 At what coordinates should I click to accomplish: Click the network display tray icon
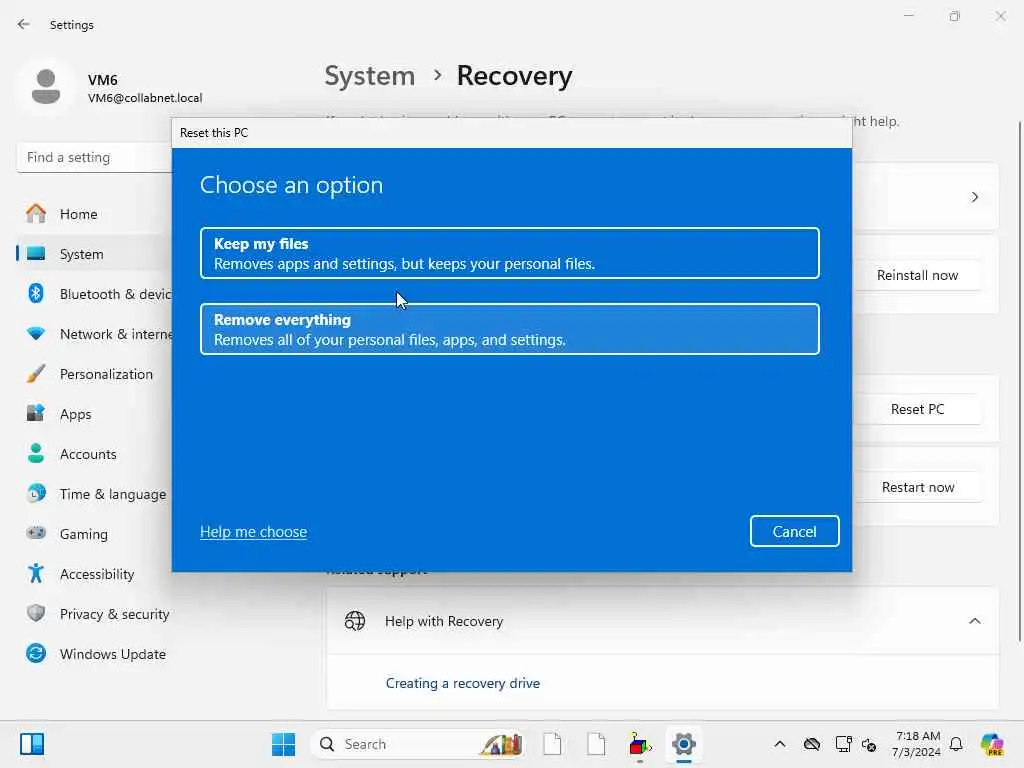click(x=843, y=744)
